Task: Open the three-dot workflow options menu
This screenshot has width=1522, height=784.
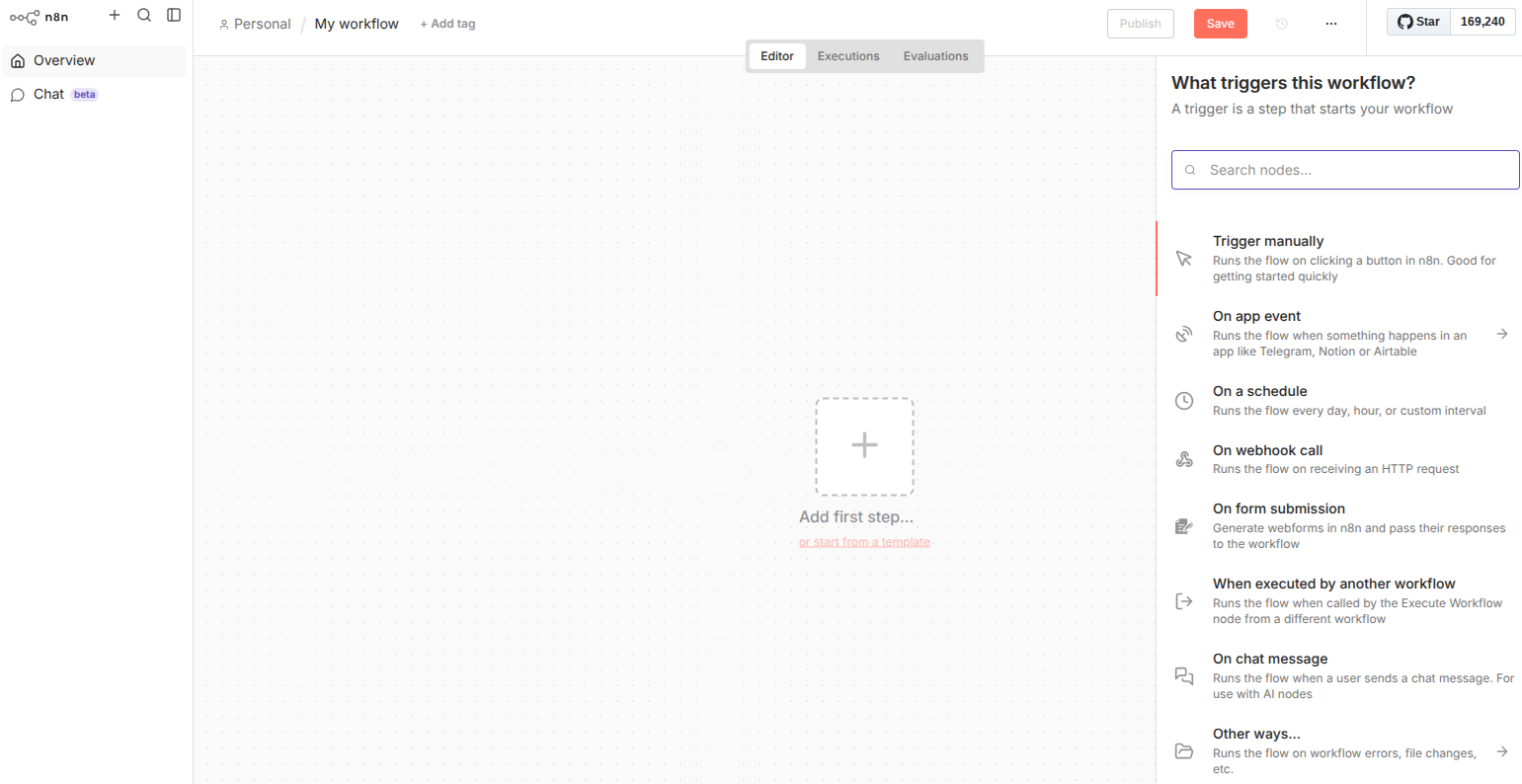Action: [1331, 24]
